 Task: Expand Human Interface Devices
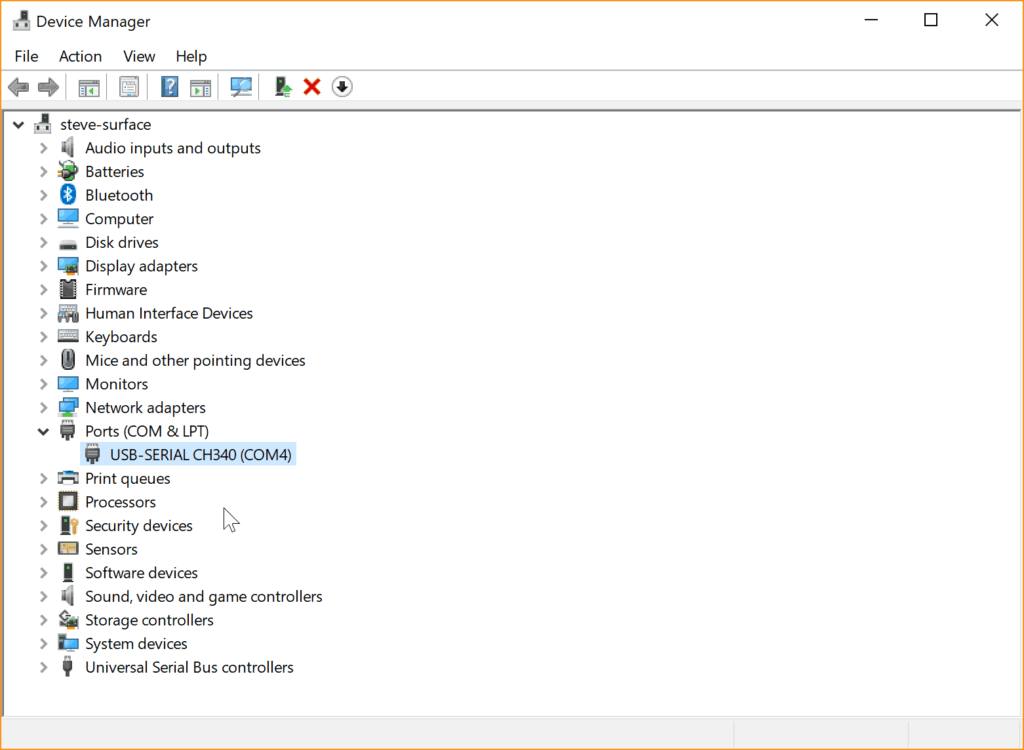point(43,313)
